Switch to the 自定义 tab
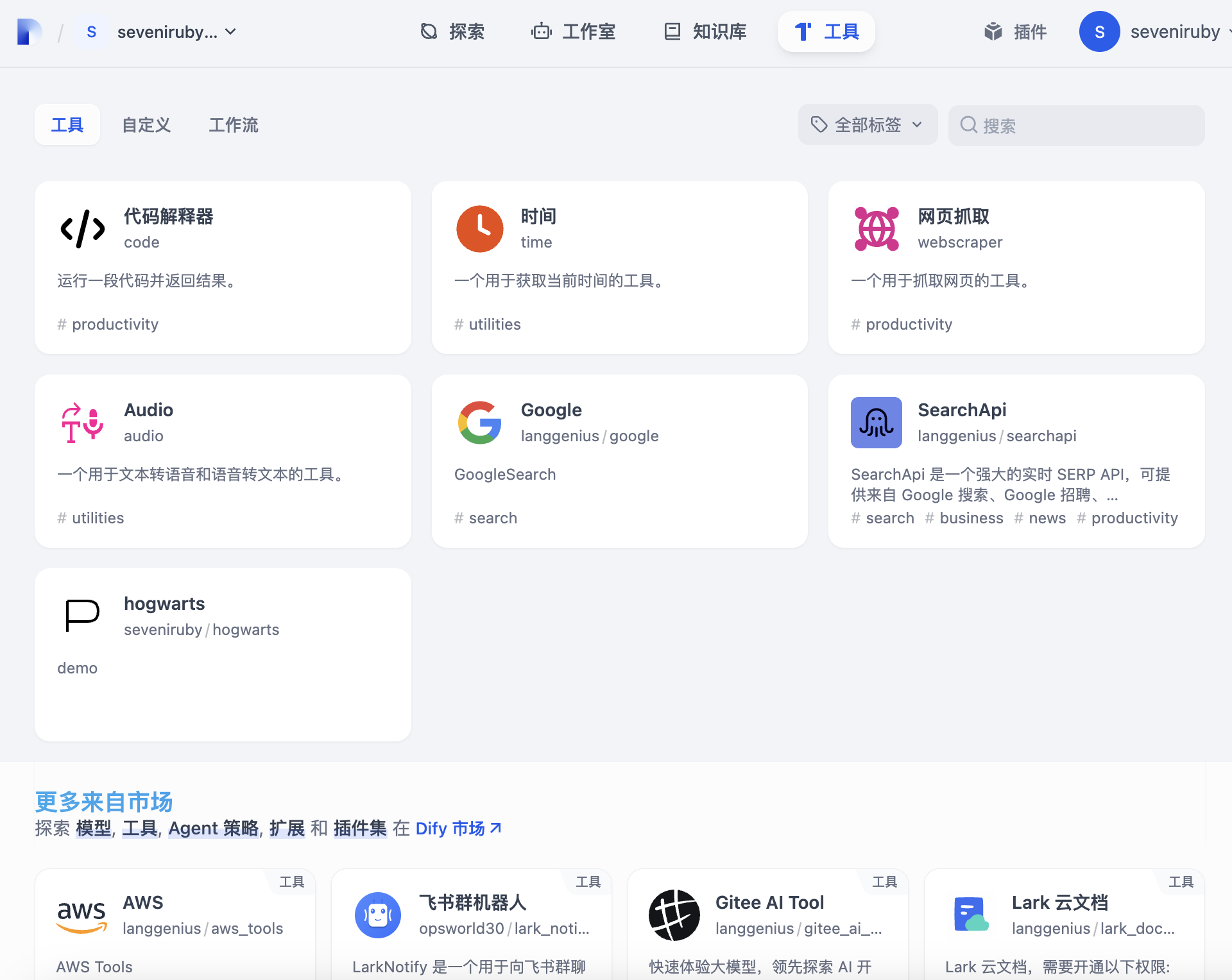 (146, 125)
